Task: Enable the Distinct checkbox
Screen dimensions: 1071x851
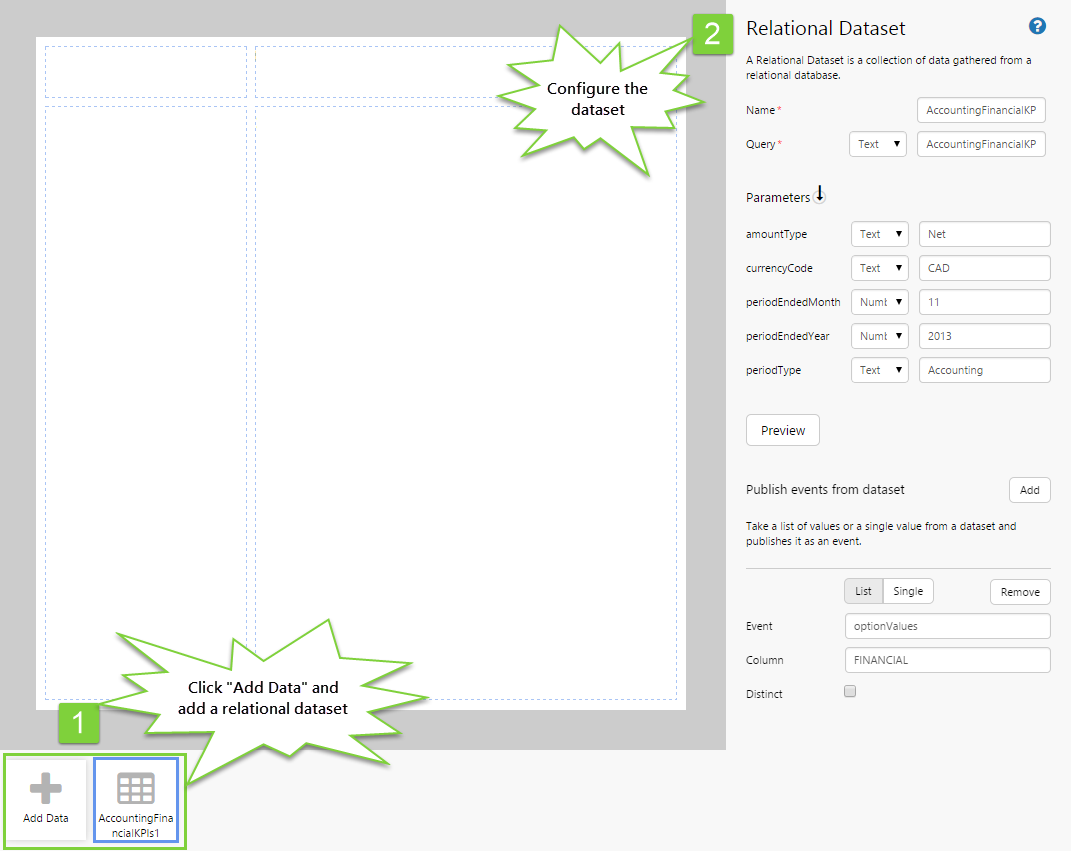Action: coord(850,691)
